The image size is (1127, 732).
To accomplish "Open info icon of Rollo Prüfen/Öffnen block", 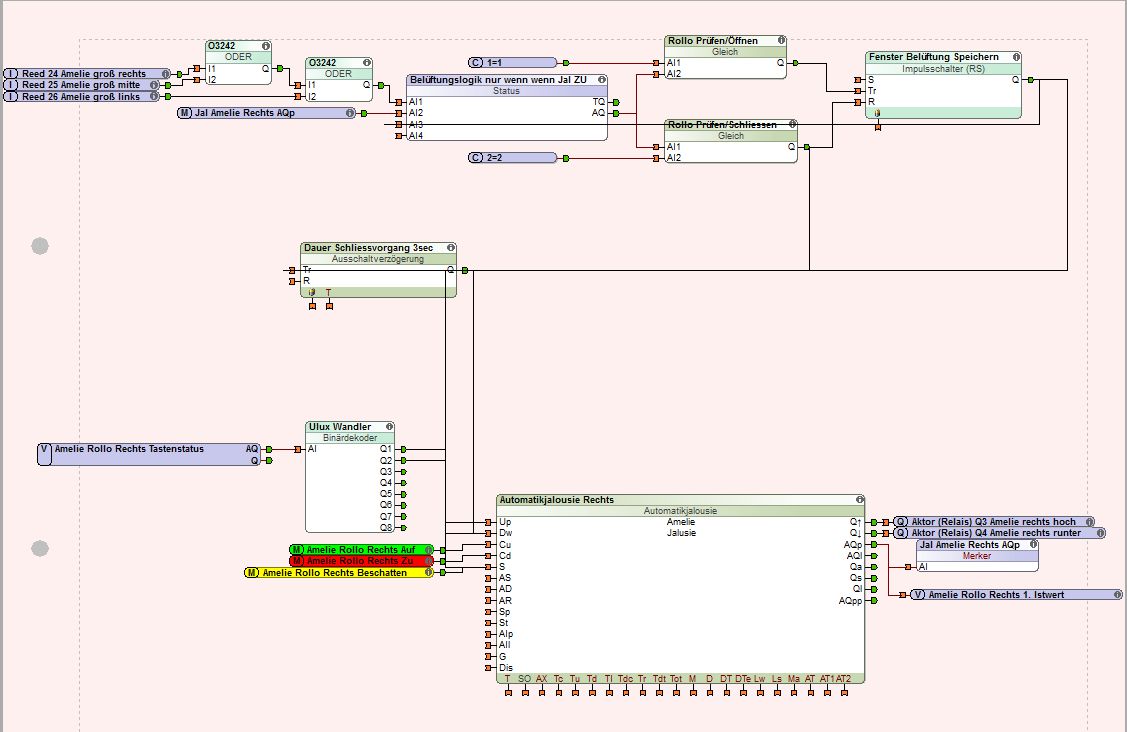I will point(781,40).
